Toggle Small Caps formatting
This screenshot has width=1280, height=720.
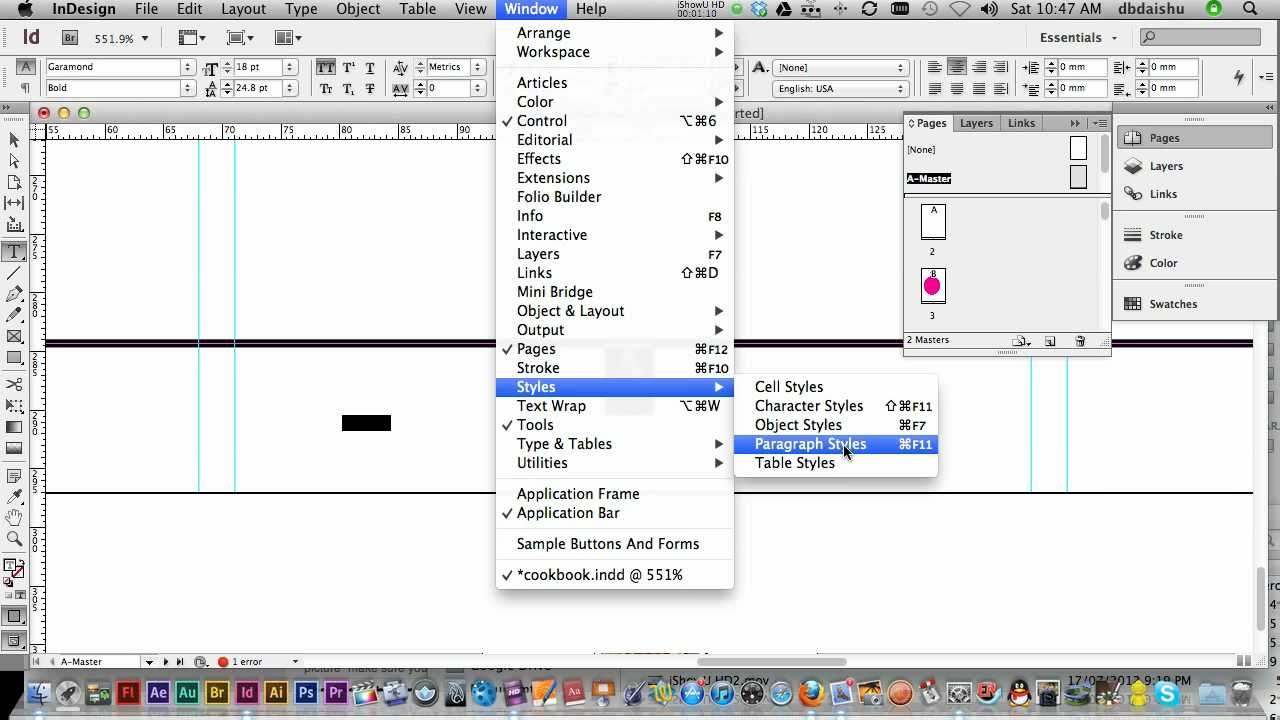(x=326, y=88)
